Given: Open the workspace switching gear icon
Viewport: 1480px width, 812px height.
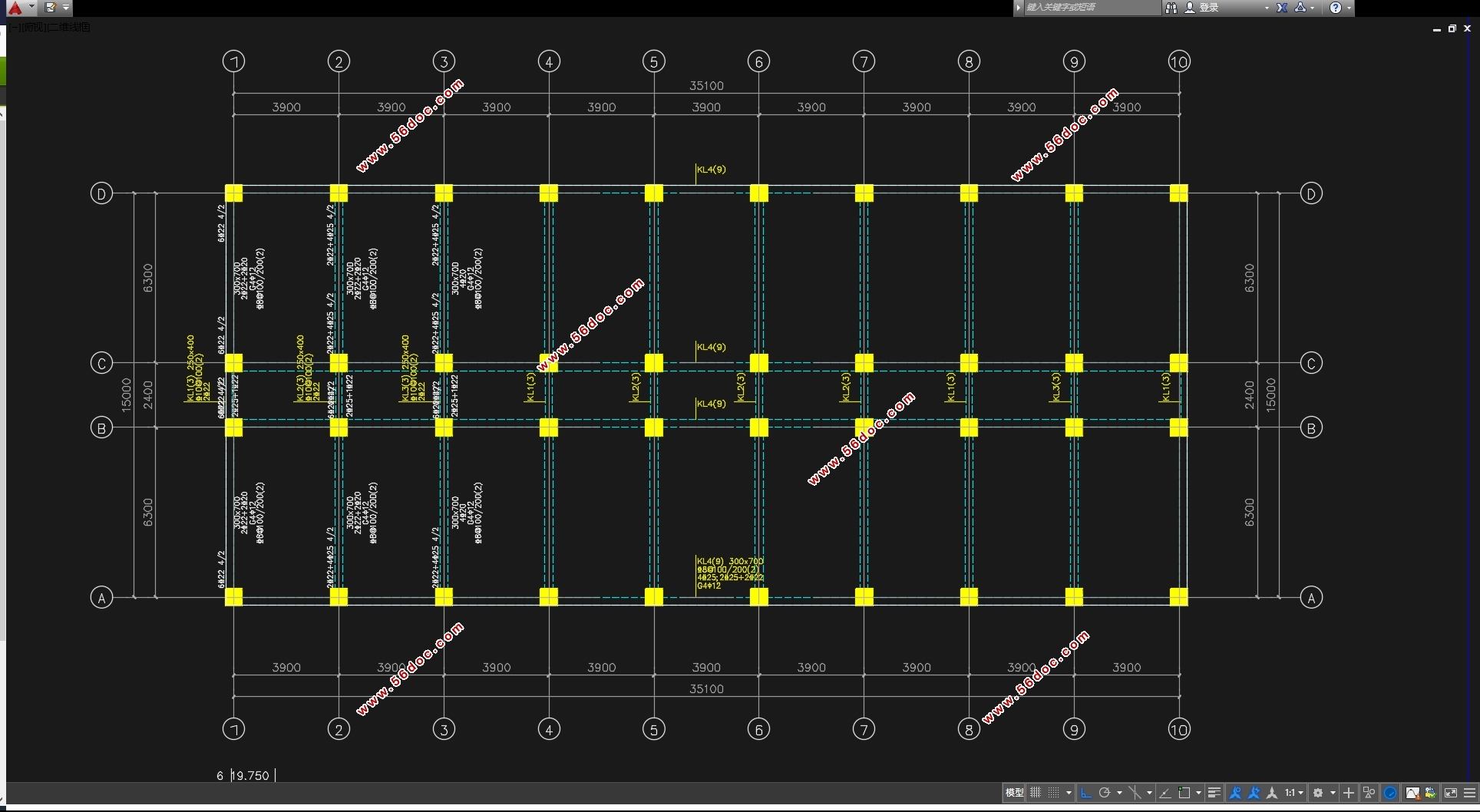Looking at the screenshot, I should coord(1318,793).
